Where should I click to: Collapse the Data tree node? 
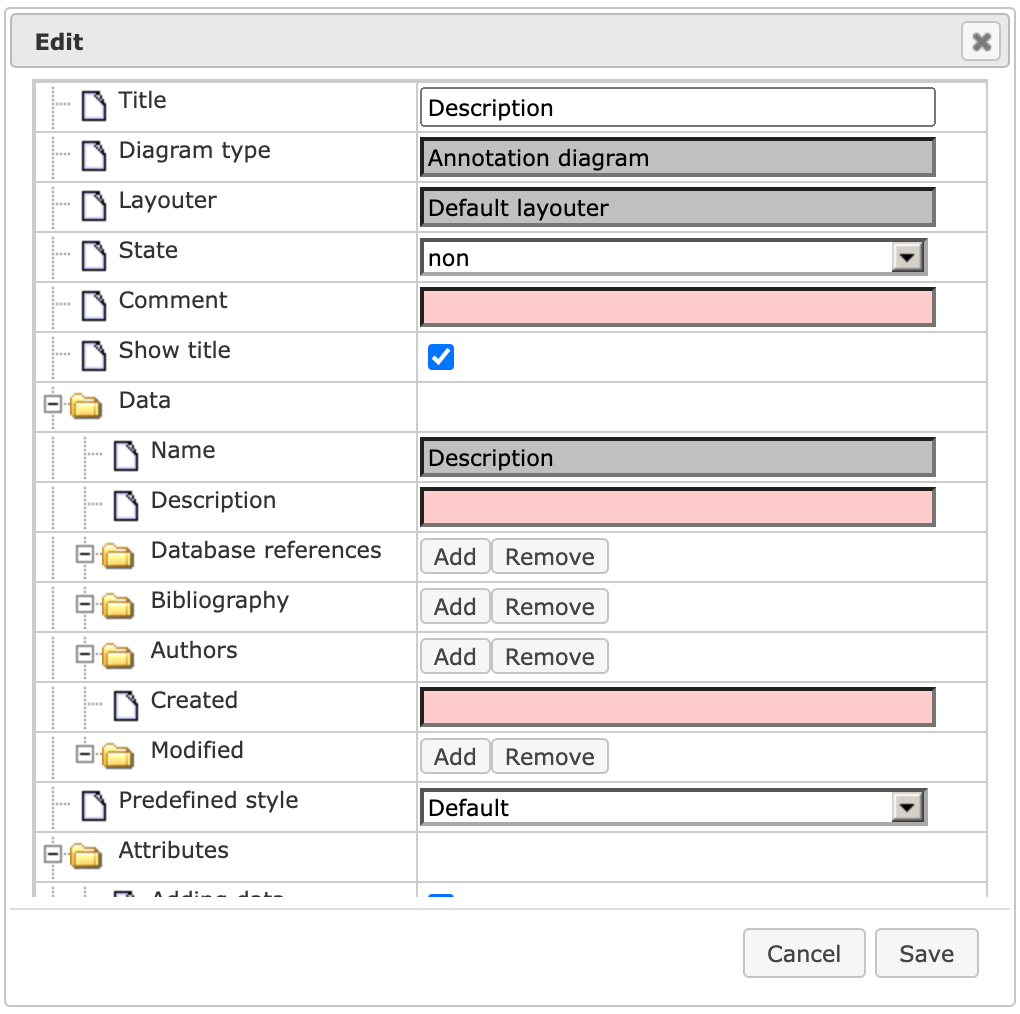point(53,404)
